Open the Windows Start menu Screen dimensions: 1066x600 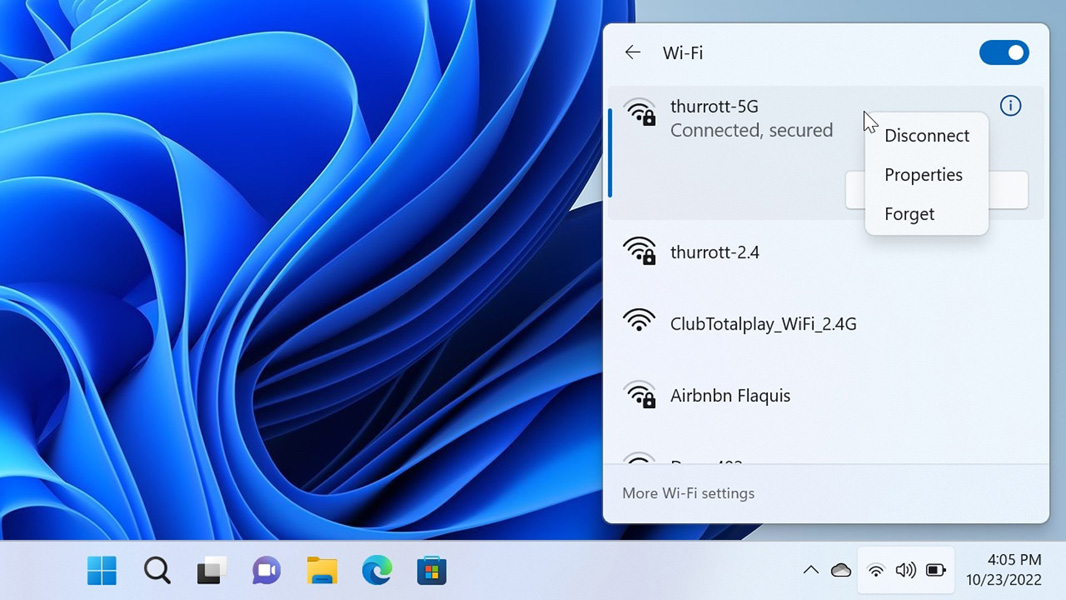click(x=102, y=571)
